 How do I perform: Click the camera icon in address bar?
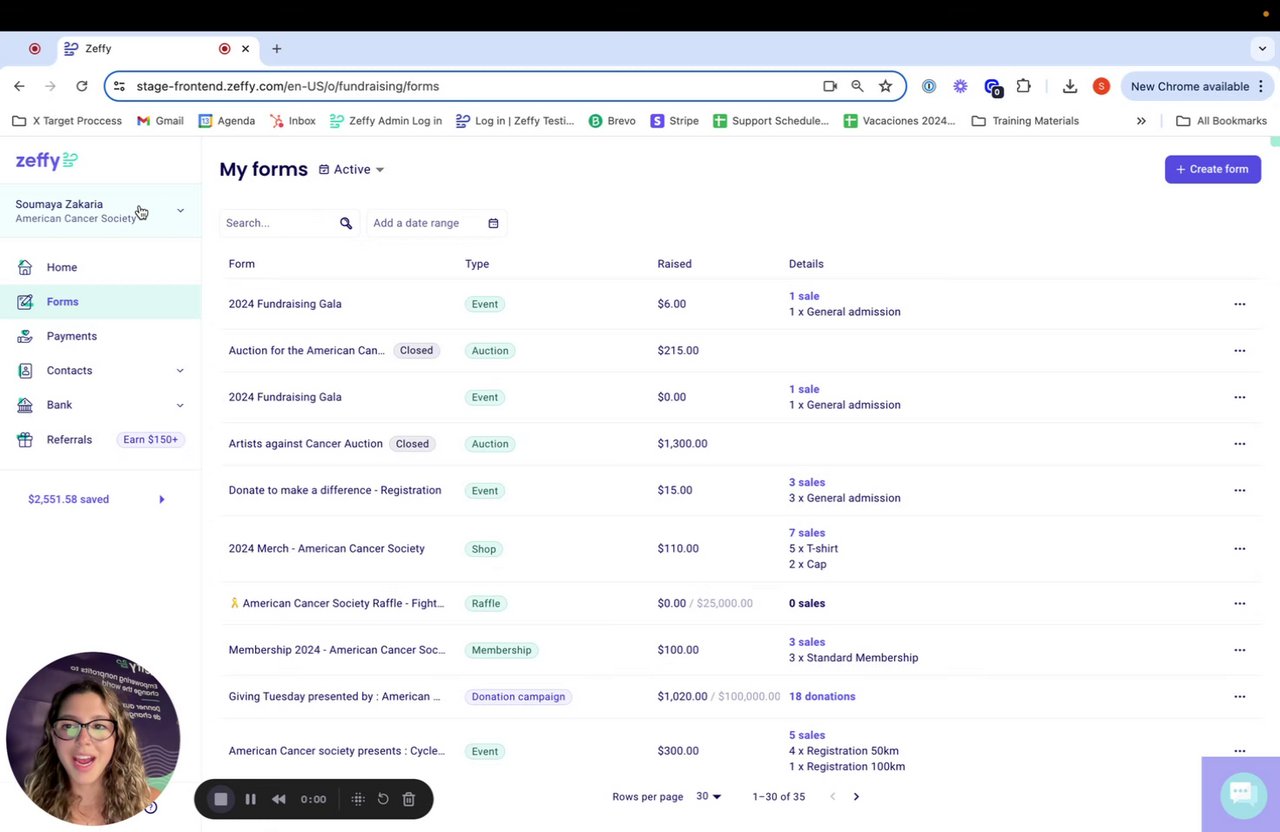[830, 86]
